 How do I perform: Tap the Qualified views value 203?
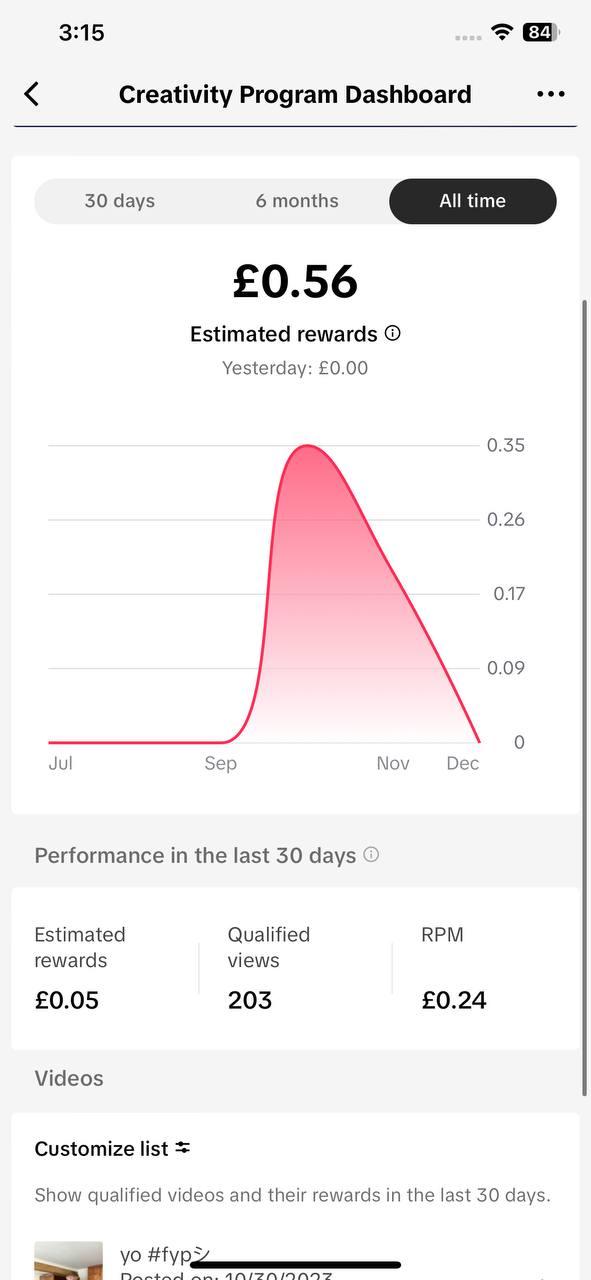tap(250, 1000)
